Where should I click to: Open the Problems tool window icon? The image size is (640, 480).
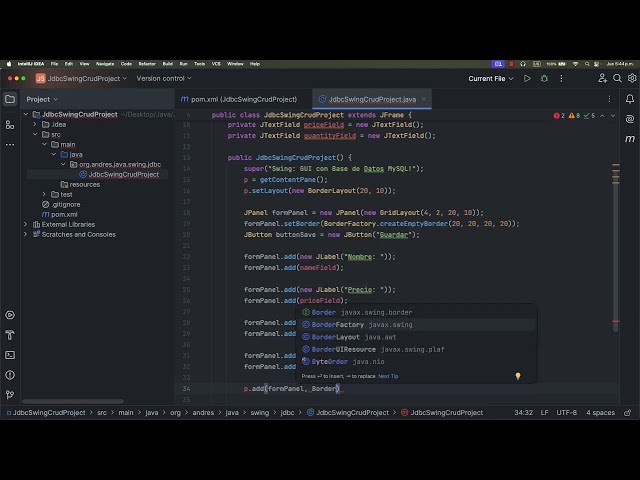[x=10, y=375]
